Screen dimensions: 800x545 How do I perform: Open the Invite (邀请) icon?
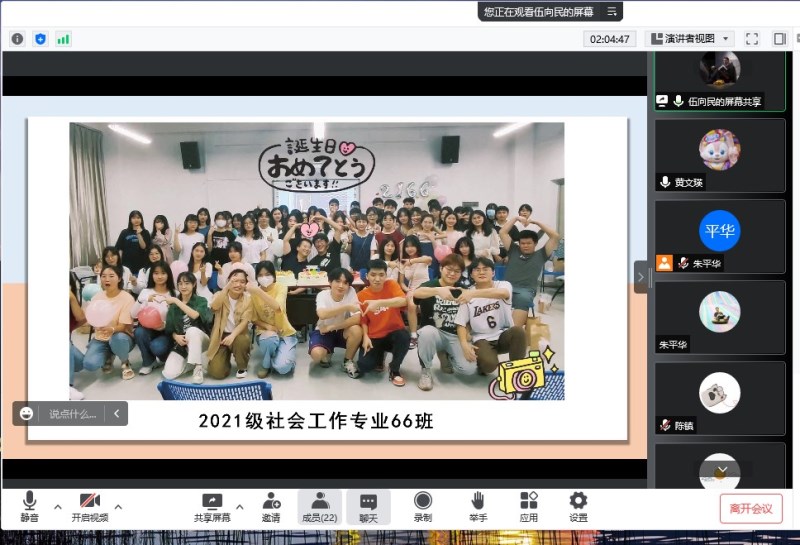pos(271,507)
